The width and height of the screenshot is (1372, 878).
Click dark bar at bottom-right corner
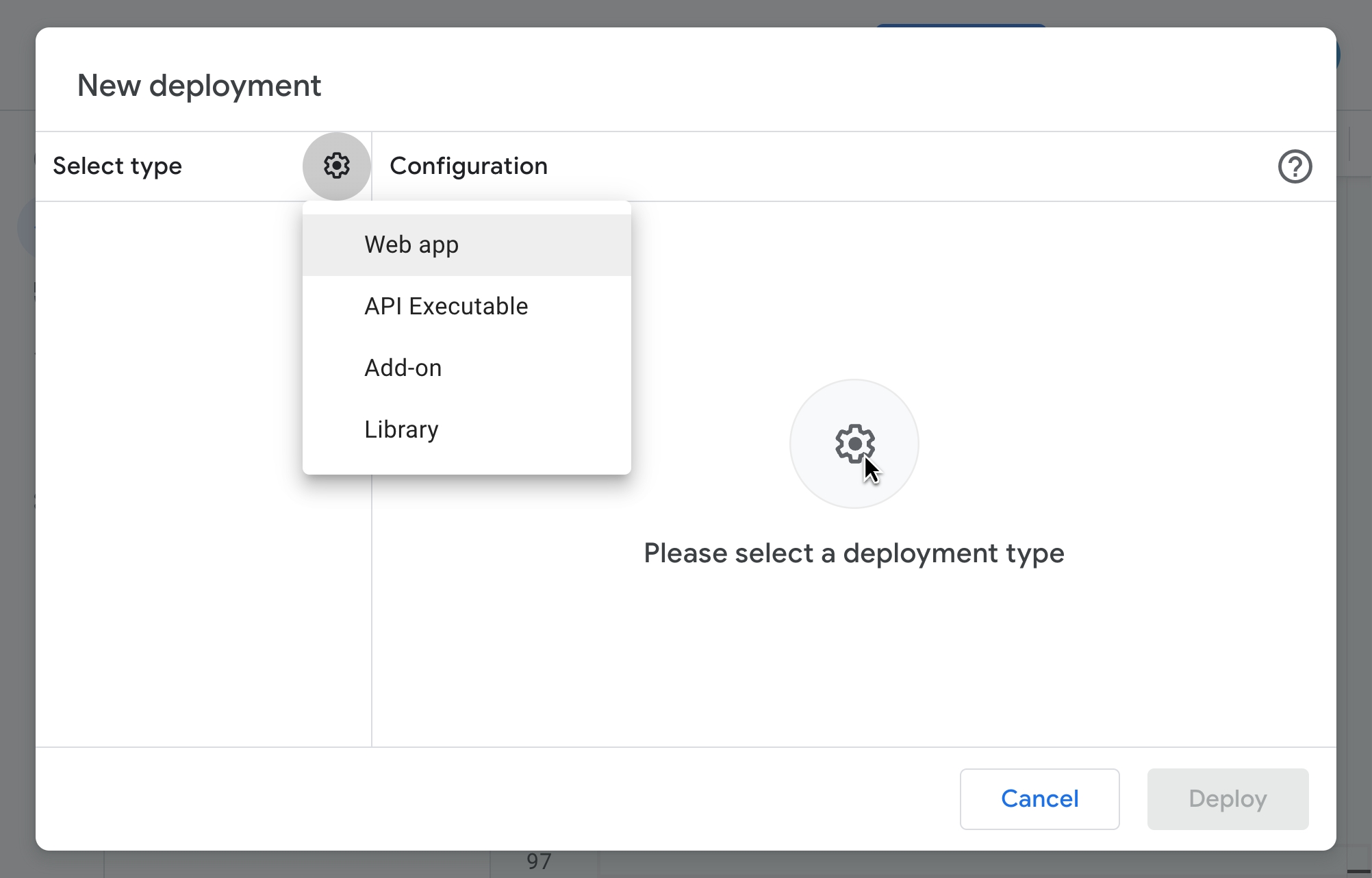pos(1358,871)
